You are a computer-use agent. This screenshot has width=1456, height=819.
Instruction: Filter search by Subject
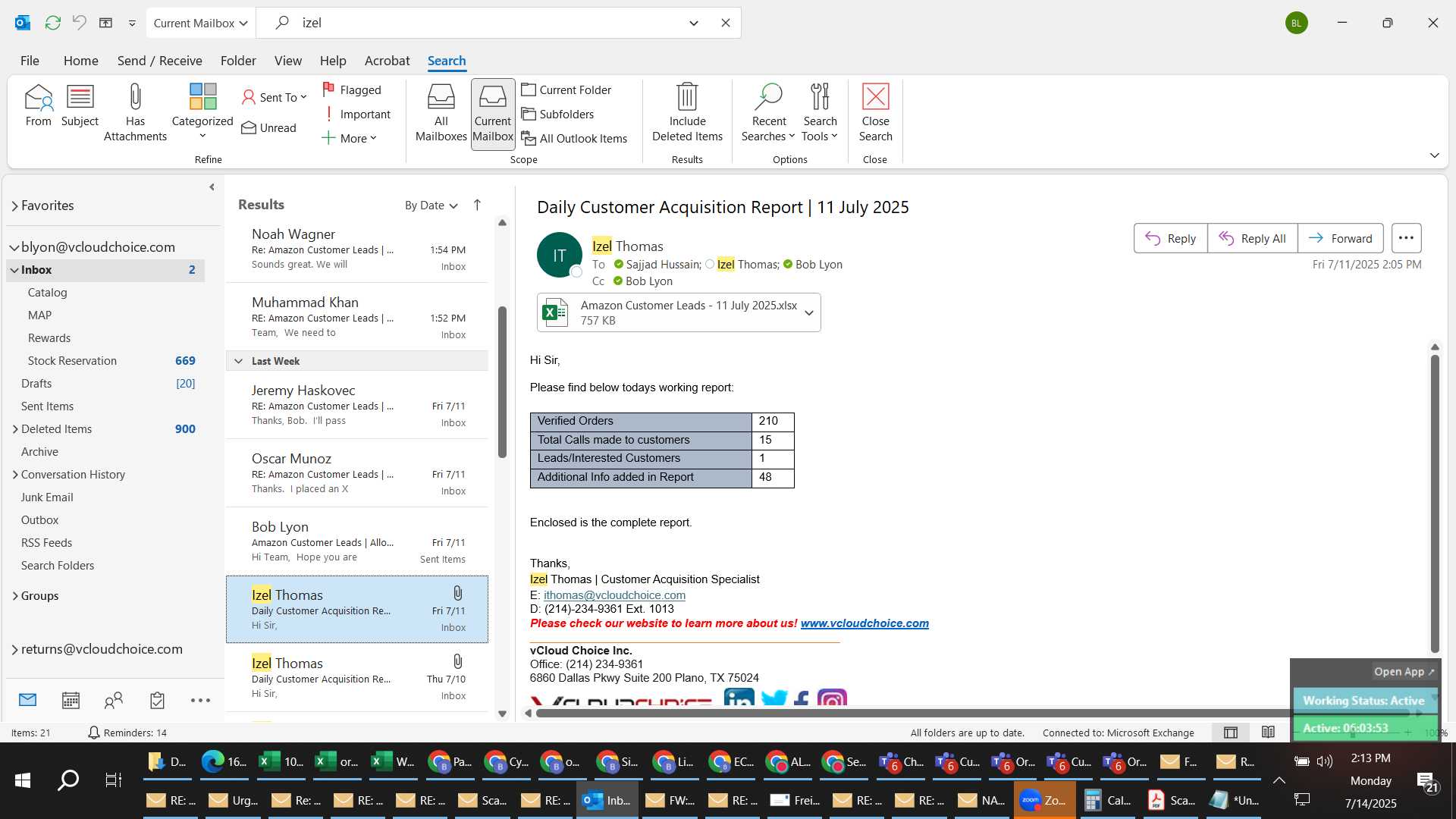tap(80, 106)
